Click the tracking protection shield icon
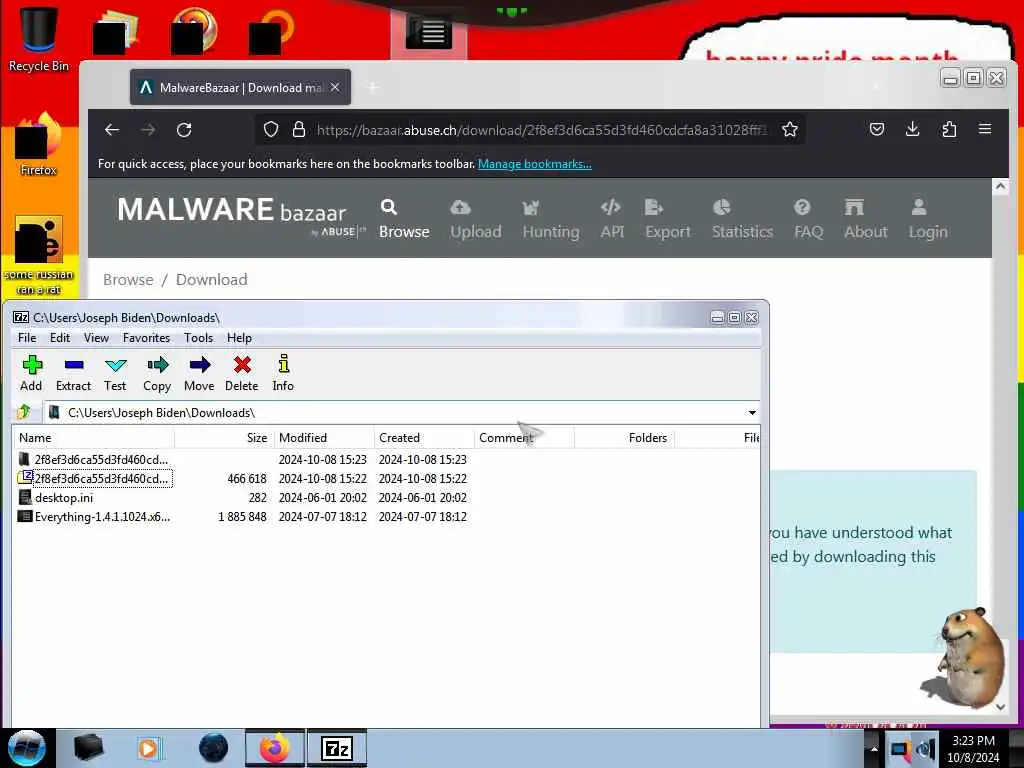This screenshot has height=768, width=1024. tap(271, 129)
